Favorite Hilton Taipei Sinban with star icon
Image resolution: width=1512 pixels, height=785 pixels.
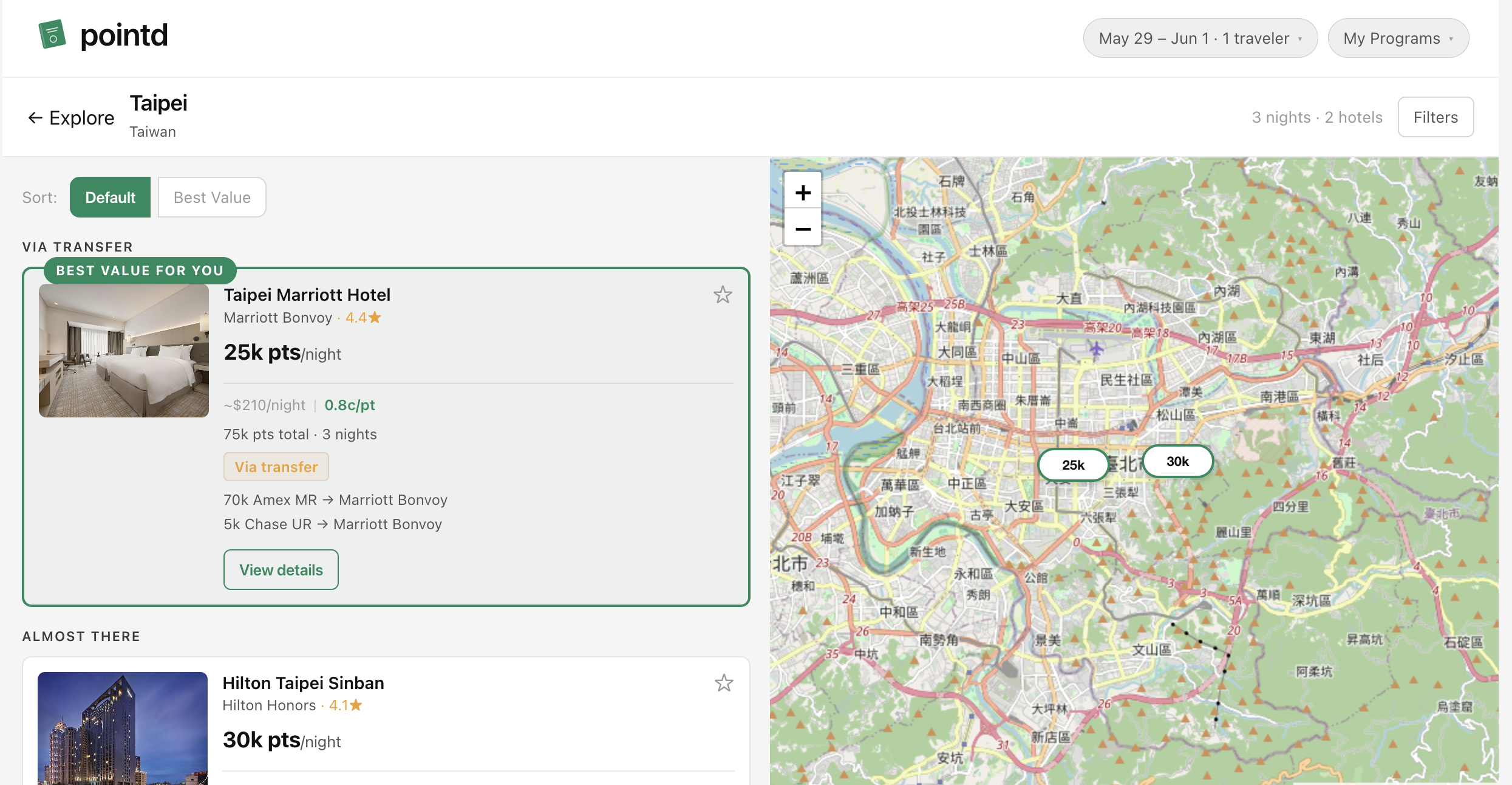tap(724, 683)
